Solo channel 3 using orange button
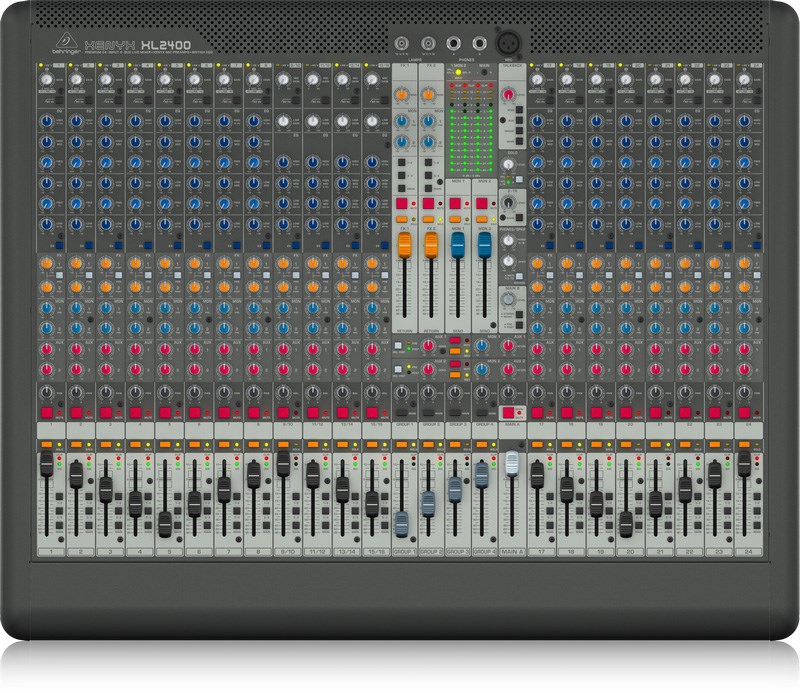Viewport: 800px width, 693px height. (106, 444)
